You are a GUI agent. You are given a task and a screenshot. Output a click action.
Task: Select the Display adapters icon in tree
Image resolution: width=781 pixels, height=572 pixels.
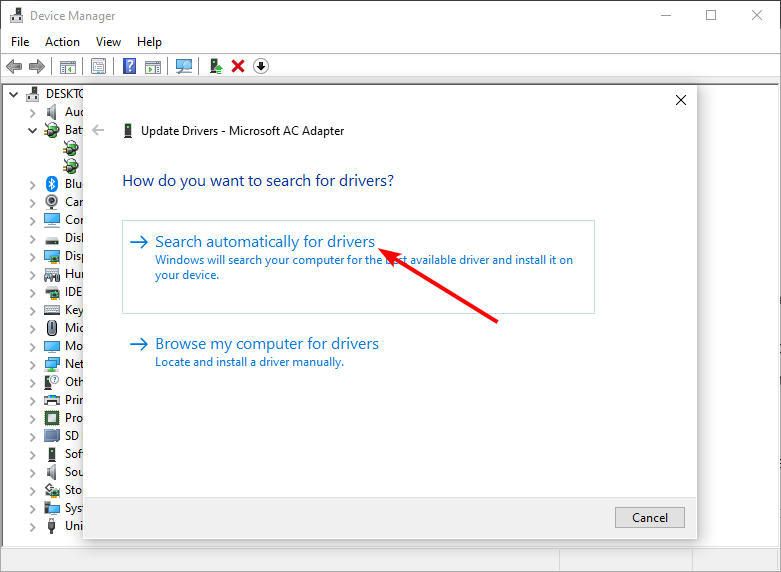pos(52,256)
